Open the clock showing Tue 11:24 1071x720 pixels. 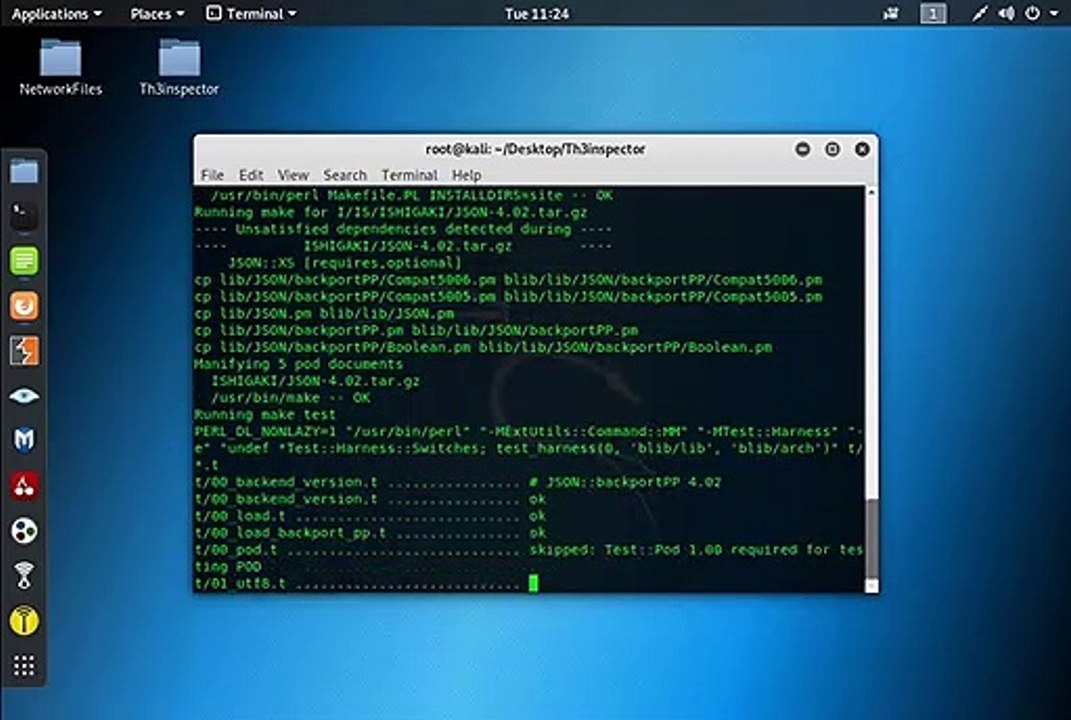coord(537,14)
